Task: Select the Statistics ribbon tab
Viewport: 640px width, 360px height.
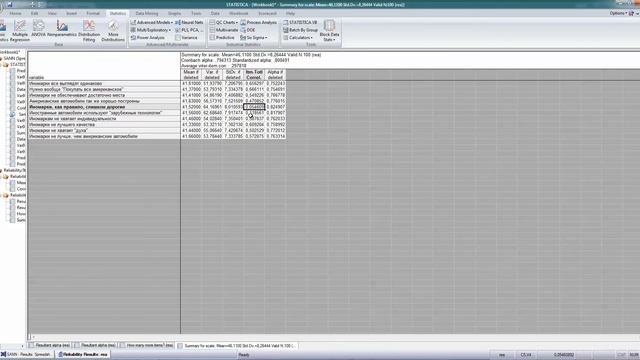Action: pyautogui.click(x=118, y=13)
